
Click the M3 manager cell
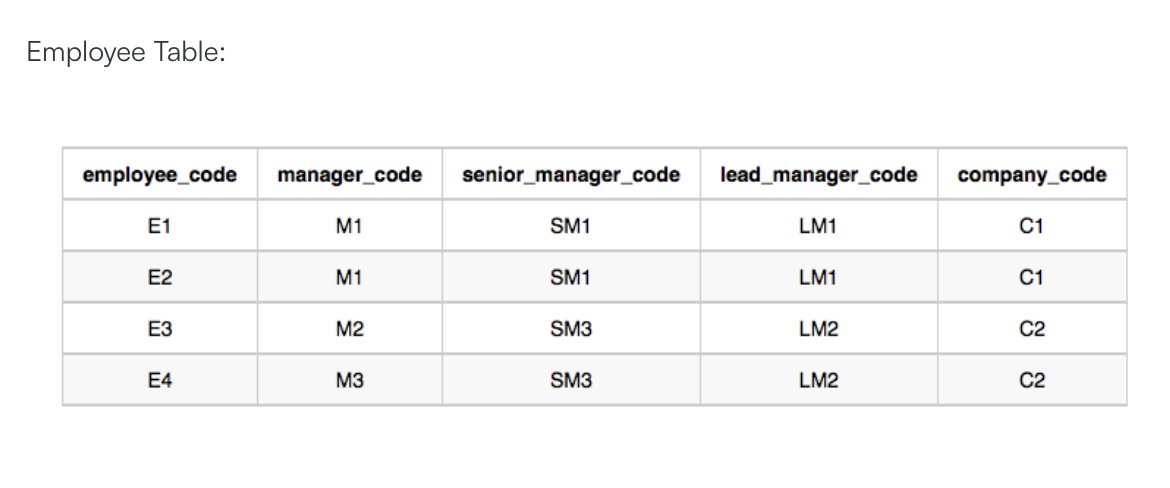pyautogui.click(x=349, y=380)
